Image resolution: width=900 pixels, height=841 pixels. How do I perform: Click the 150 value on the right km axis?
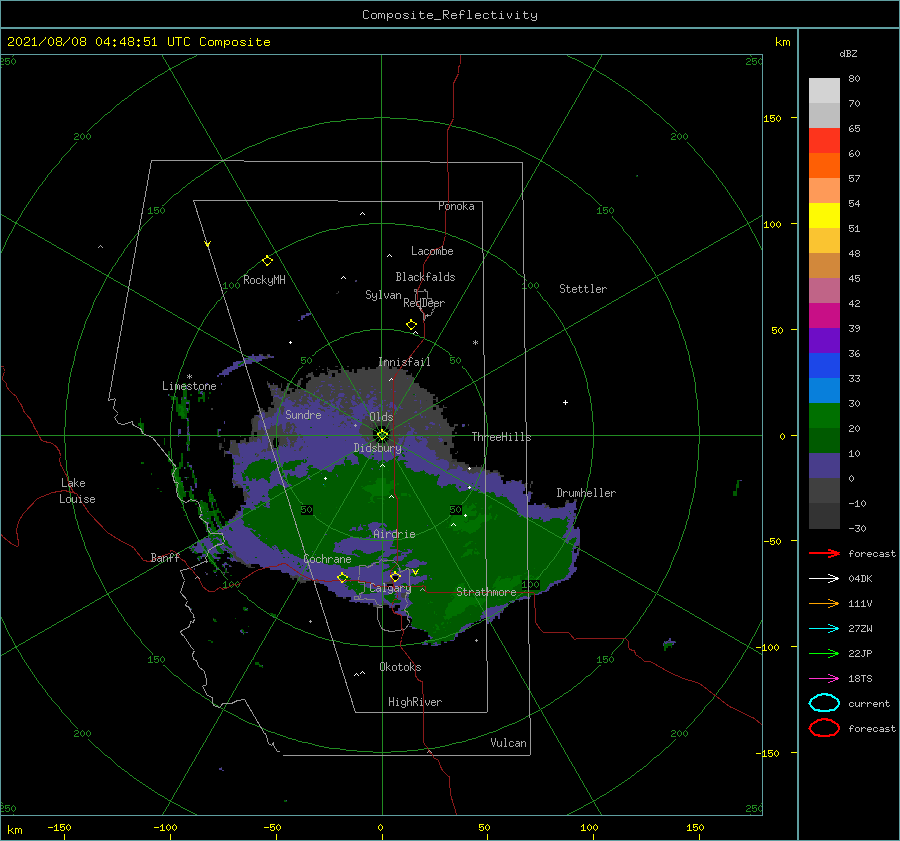click(772, 118)
